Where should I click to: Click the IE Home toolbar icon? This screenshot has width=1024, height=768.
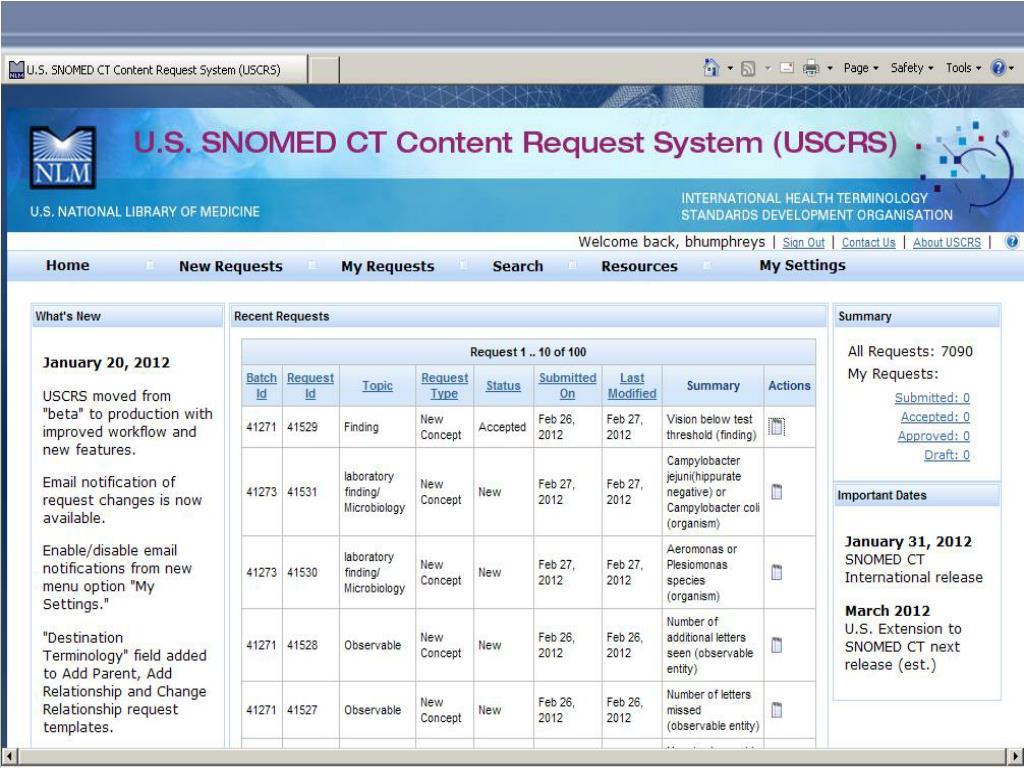(711, 67)
